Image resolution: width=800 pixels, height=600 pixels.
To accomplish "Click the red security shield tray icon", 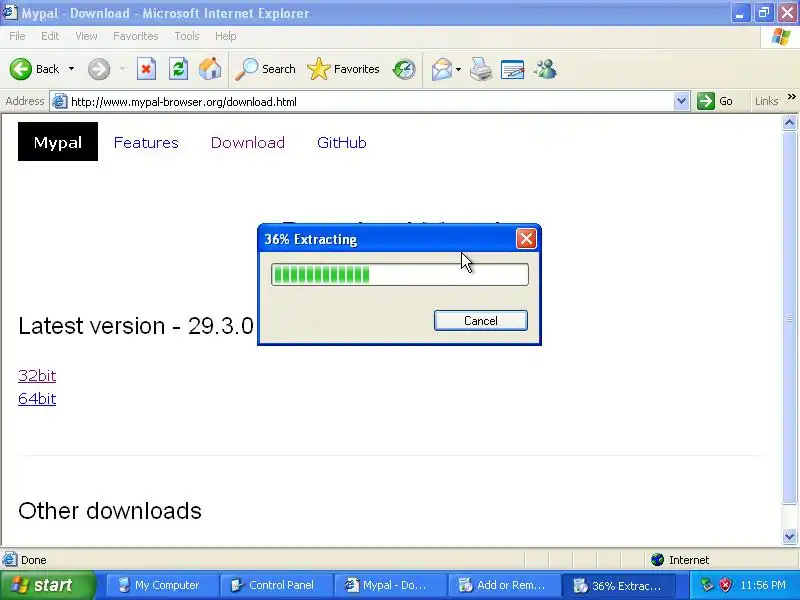I will point(725,585).
